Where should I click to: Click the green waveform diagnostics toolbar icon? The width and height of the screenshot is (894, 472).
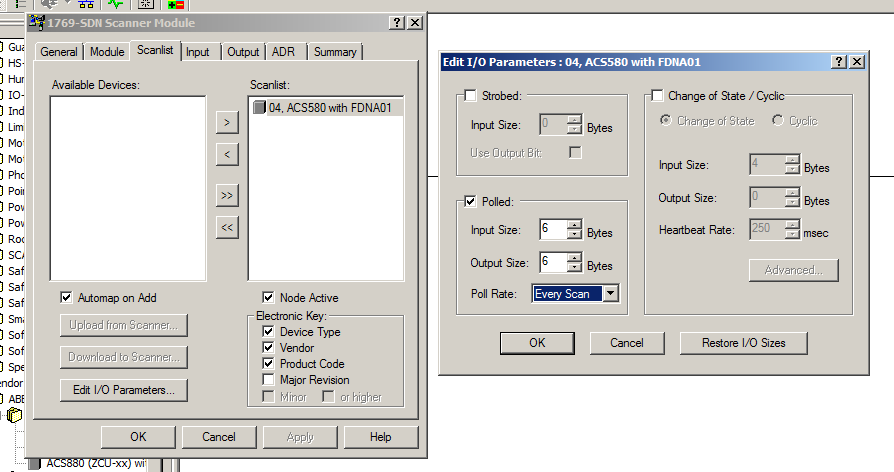tap(116, 4)
